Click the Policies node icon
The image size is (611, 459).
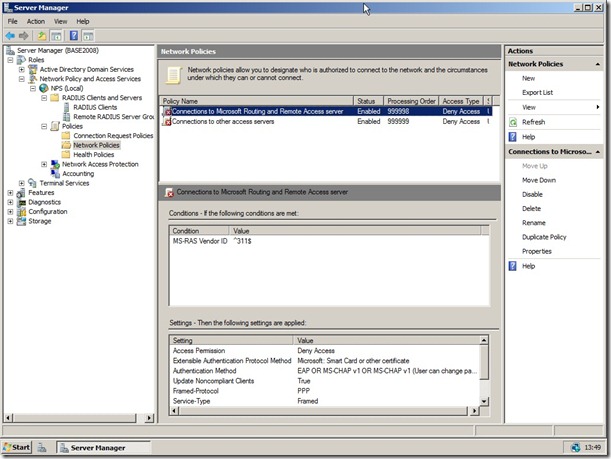click(55, 126)
